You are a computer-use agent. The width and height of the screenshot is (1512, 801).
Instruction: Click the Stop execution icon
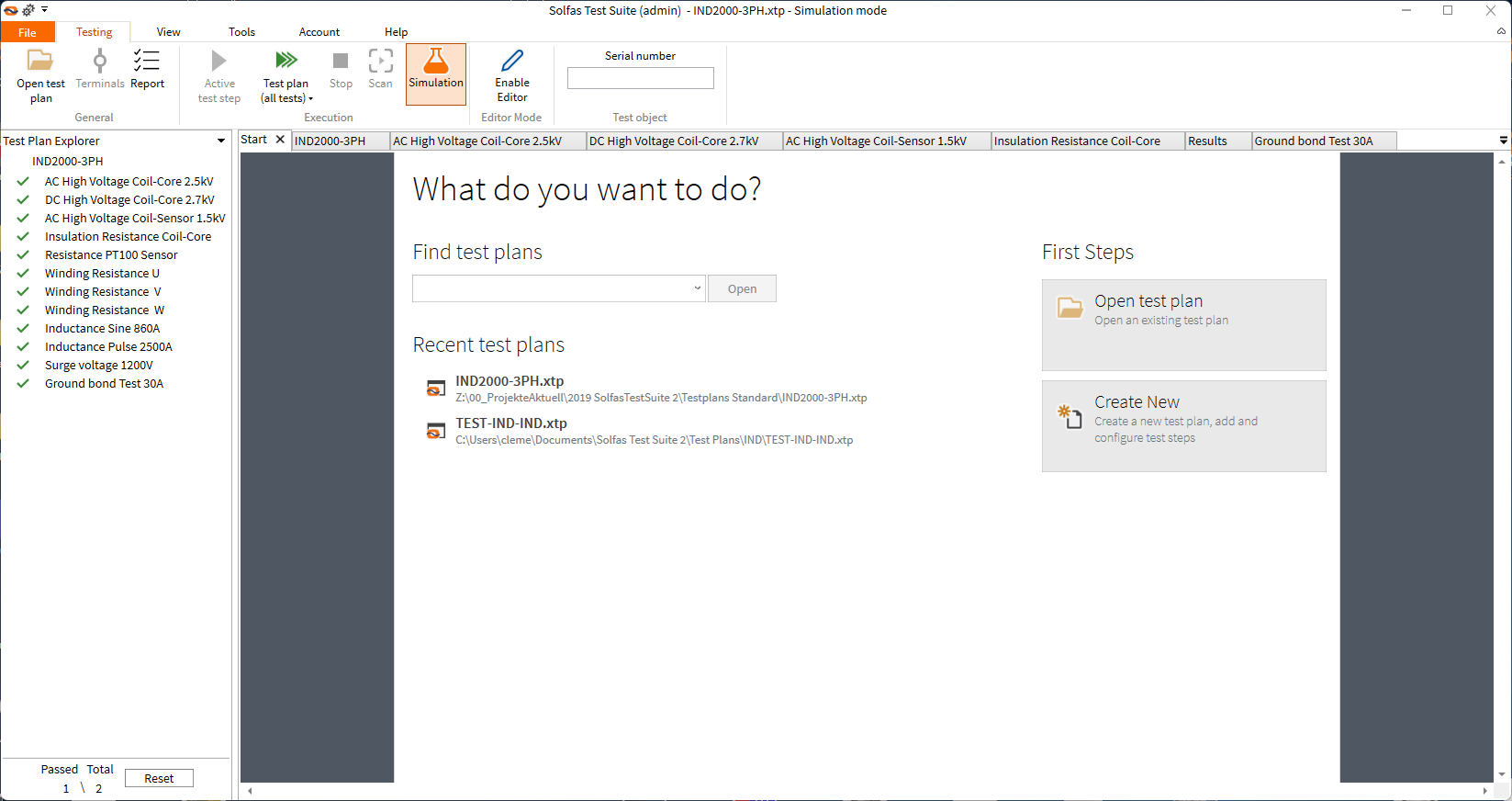tap(341, 61)
